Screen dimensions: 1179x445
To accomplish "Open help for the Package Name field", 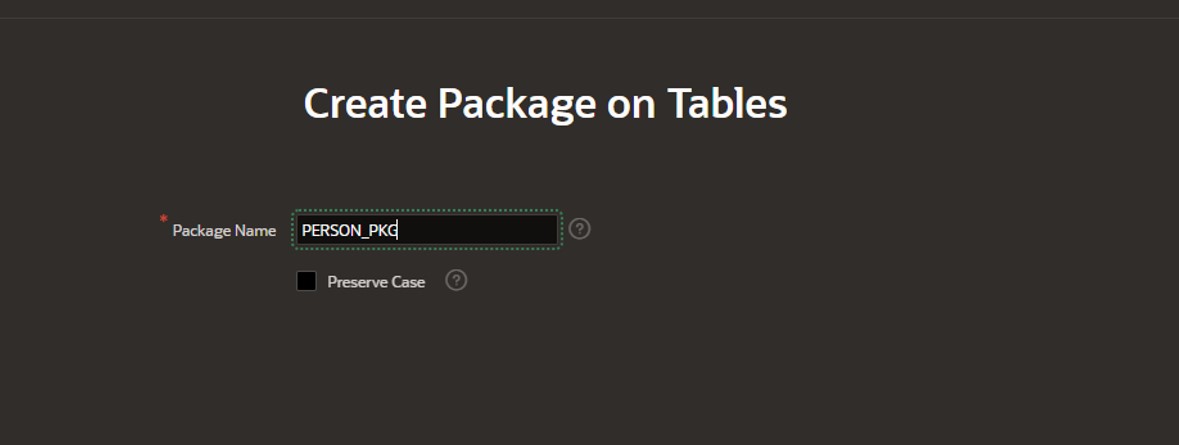I will click(579, 229).
